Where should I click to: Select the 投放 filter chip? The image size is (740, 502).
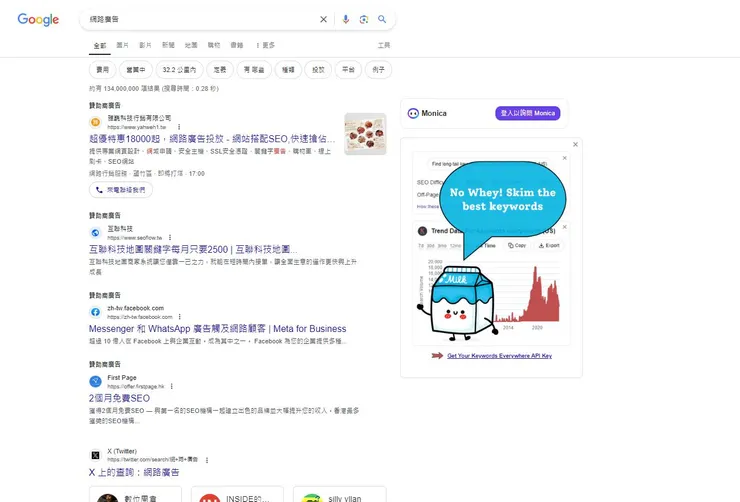coord(318,70)
